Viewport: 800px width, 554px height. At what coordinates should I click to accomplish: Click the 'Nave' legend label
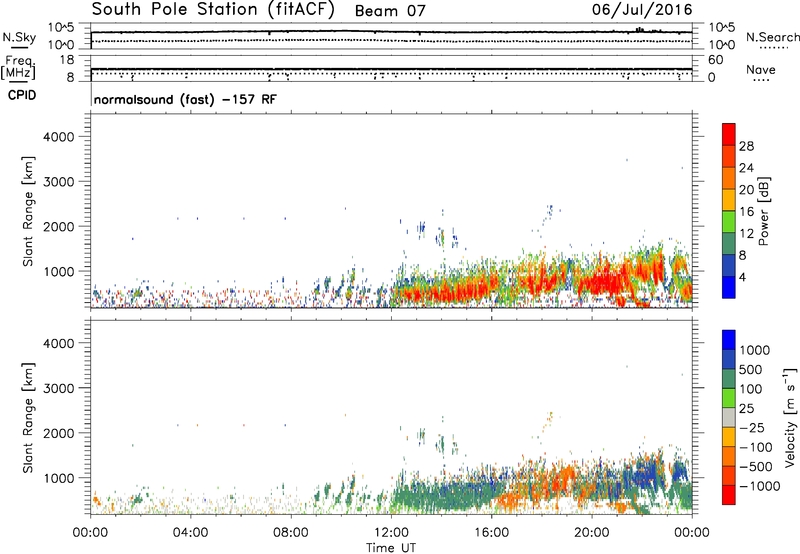(761, 69)
